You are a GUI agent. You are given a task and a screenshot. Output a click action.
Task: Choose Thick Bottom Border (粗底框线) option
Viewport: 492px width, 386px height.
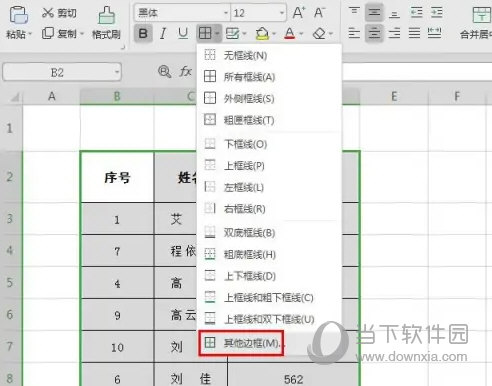click(x=269, y=255)
